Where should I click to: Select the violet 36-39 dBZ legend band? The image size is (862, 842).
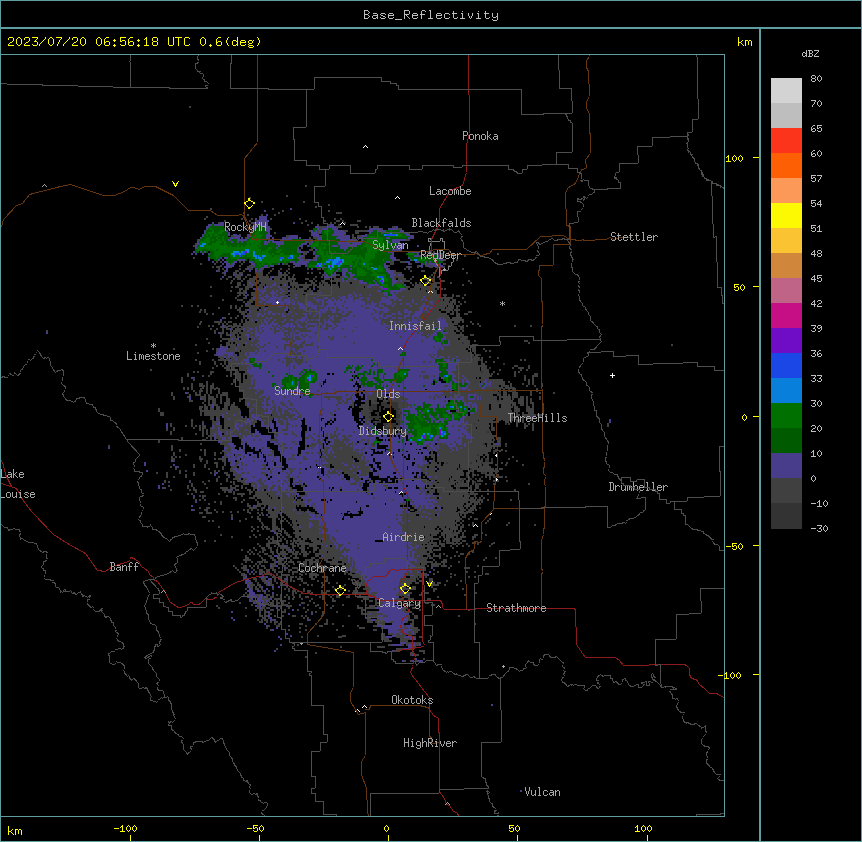pos(786,341)
